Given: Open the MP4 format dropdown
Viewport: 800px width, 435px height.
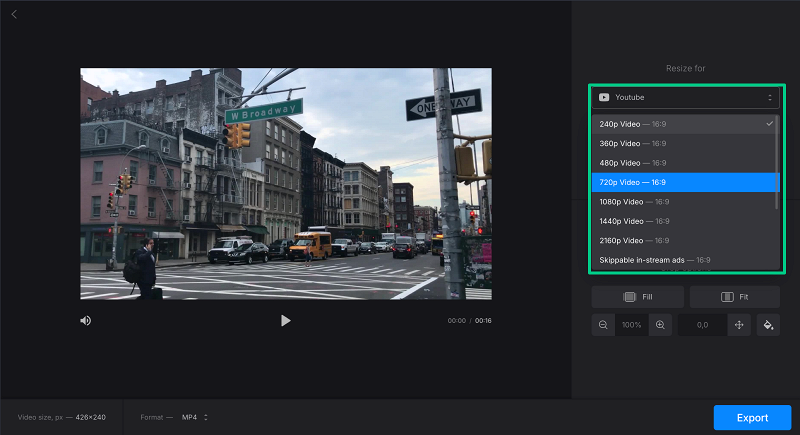Looking at the screenshot, I should click(x=194, y=417).
